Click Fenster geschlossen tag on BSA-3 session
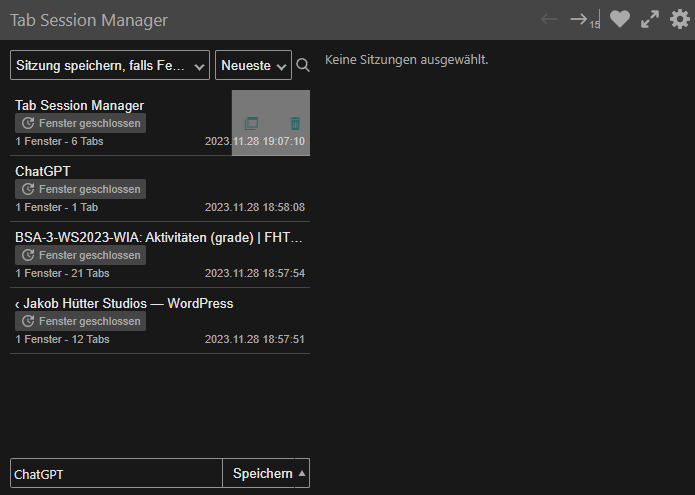The image size is (695, 495). [x=80, y=255]
